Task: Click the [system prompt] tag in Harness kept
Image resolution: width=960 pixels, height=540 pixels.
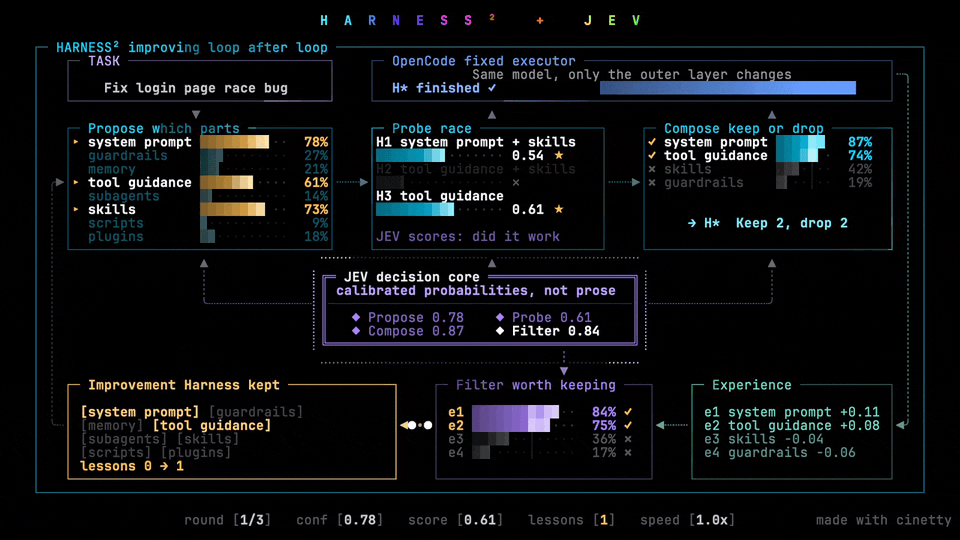Action: pos(140,412)
